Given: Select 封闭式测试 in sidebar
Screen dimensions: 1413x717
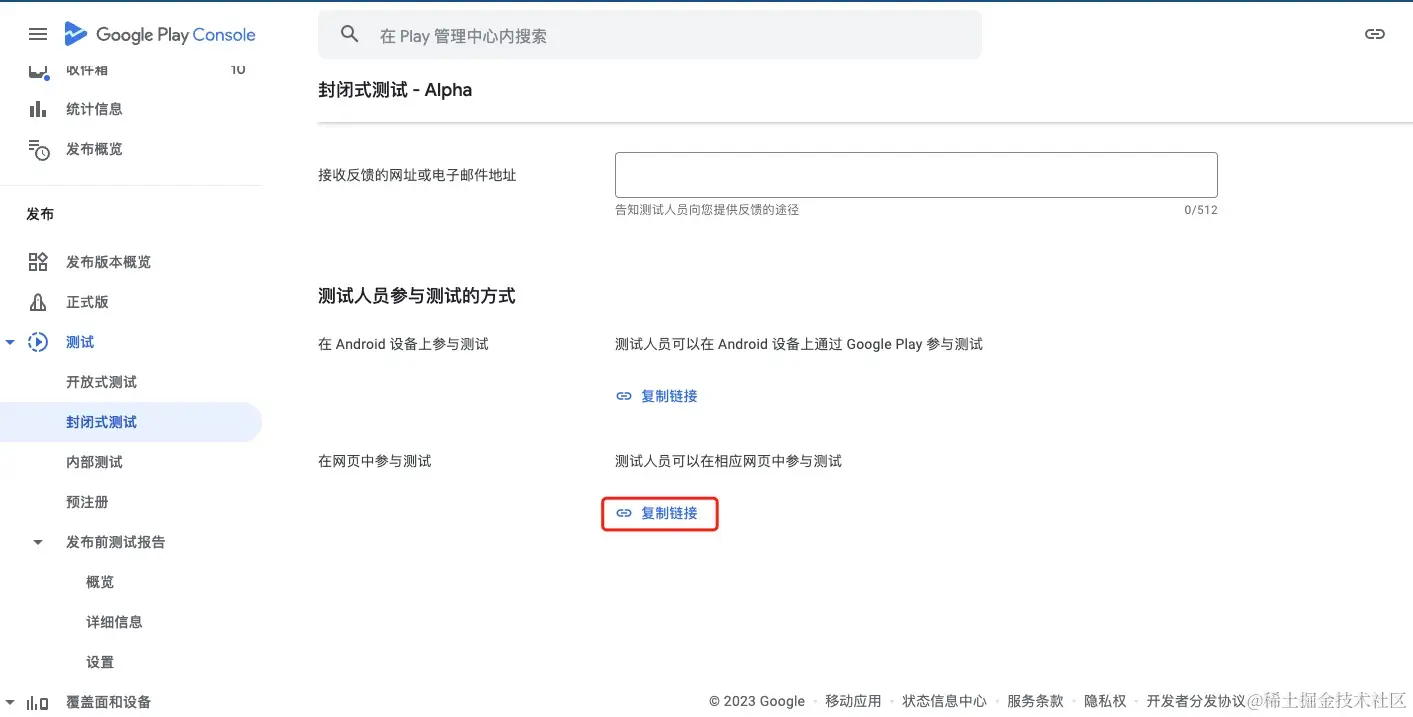Looking at the screenshot, I should coord(101,422).
